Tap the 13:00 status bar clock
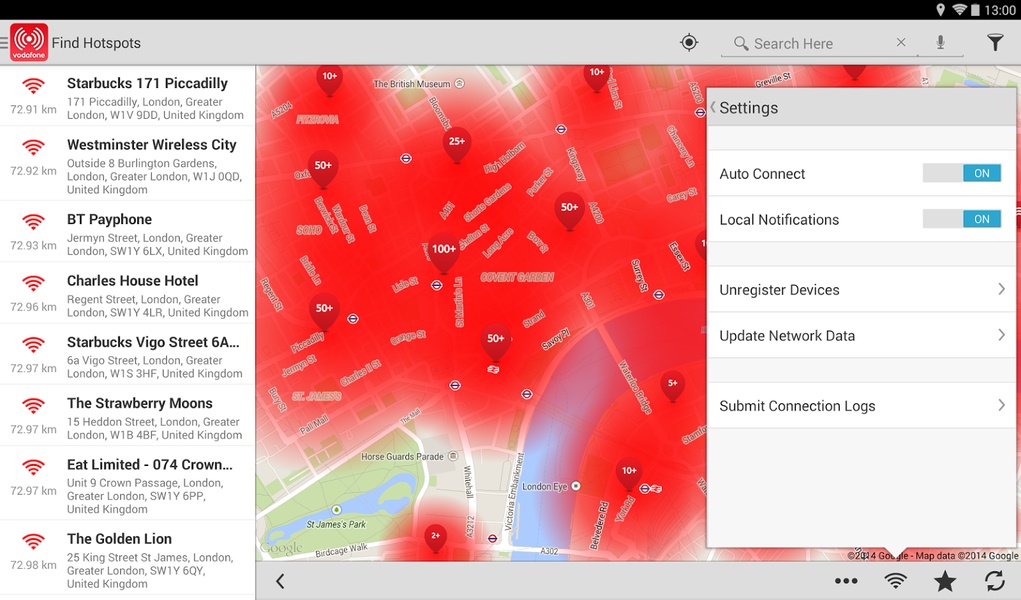This screenshot has width=1021, height=600. [1000, 10]
